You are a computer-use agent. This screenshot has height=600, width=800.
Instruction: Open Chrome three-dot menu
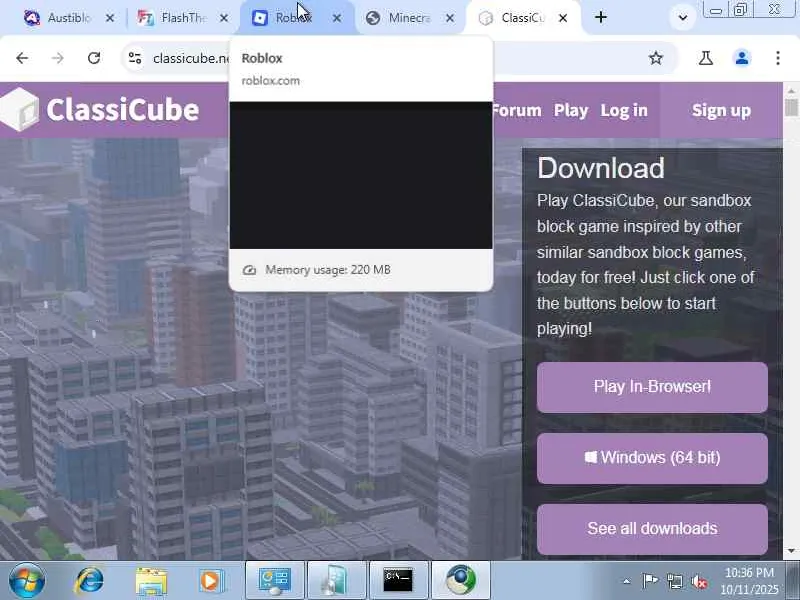pos(778,58)
